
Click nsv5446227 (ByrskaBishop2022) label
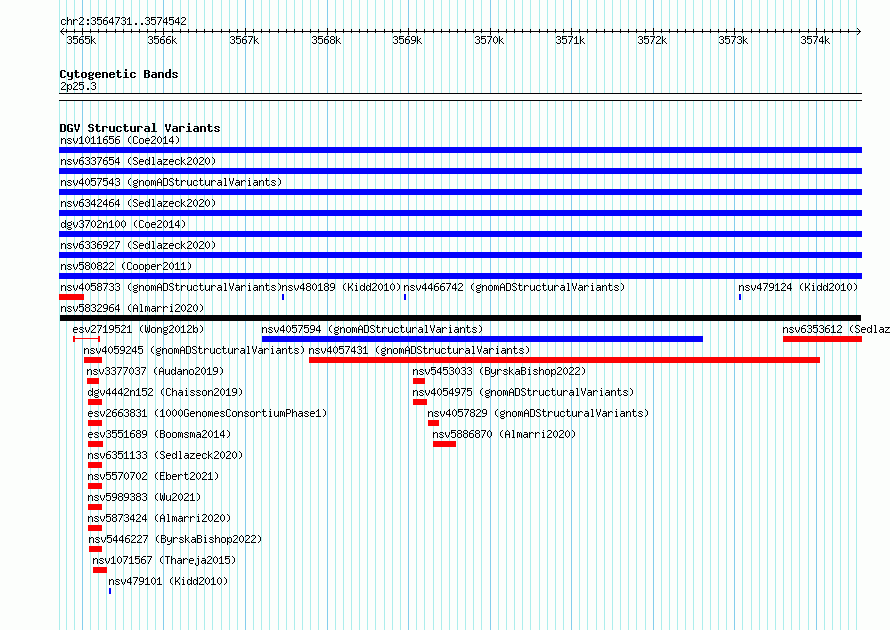(x=175, y=539)
